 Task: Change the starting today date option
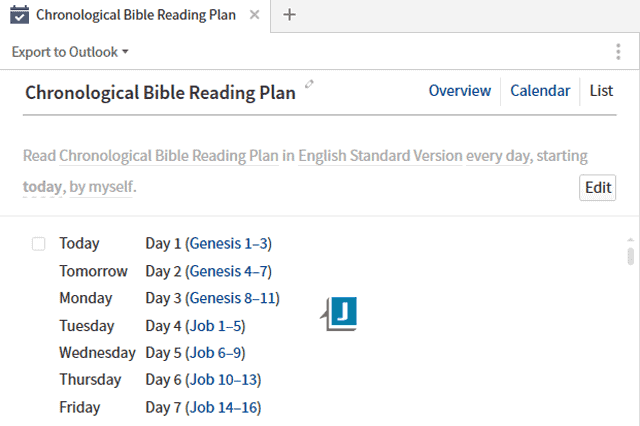pos(42,187)
